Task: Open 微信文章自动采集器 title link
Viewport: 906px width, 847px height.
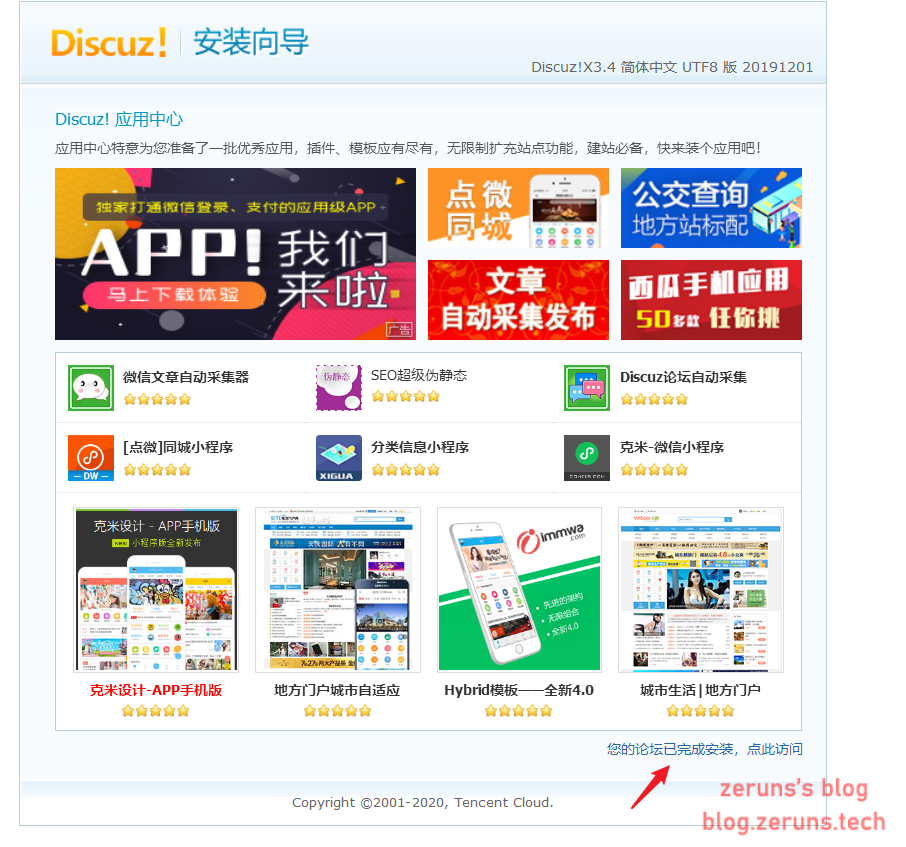Action: pos(186,377)
